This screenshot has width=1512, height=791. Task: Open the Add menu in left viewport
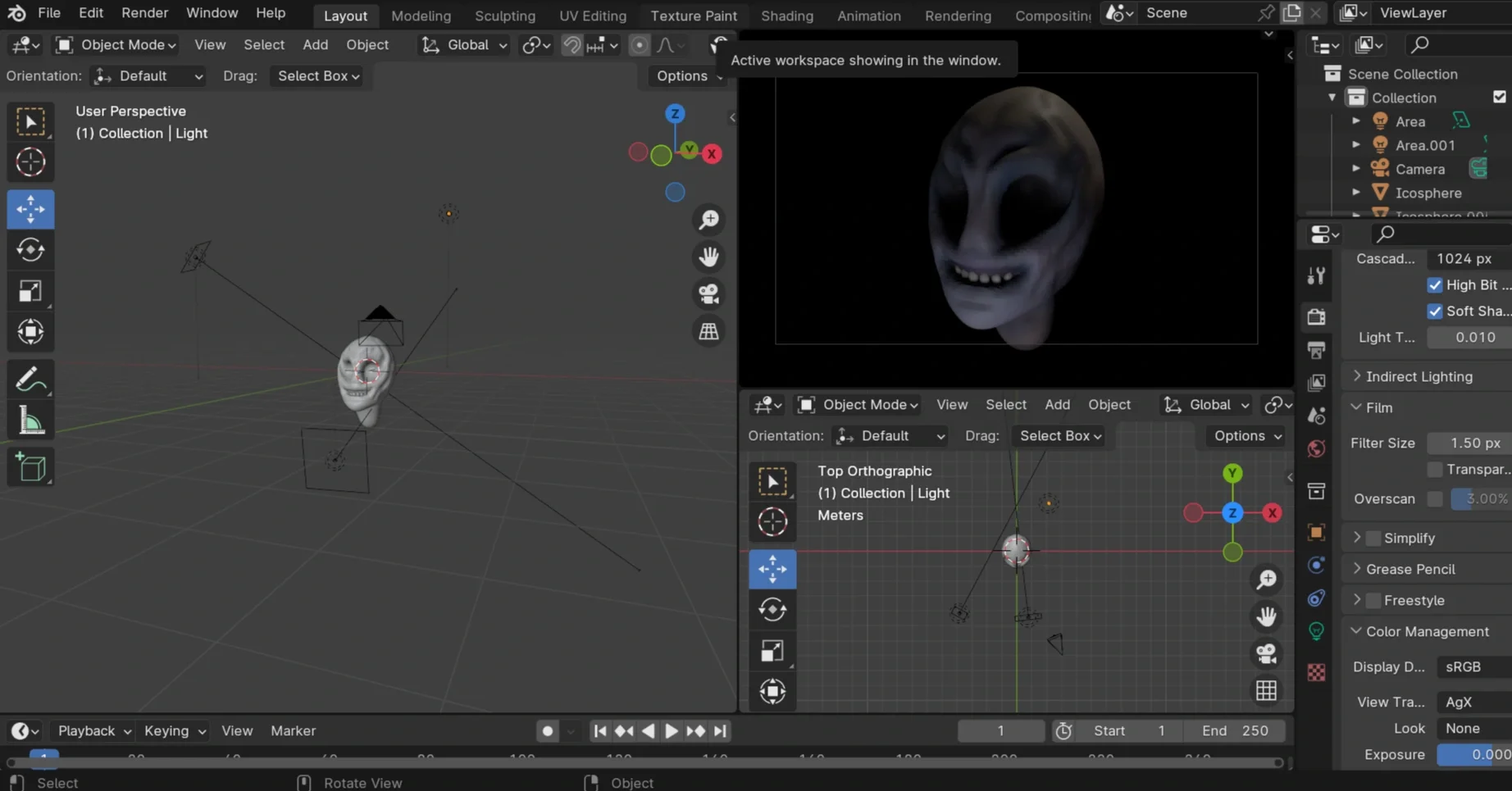315,45
